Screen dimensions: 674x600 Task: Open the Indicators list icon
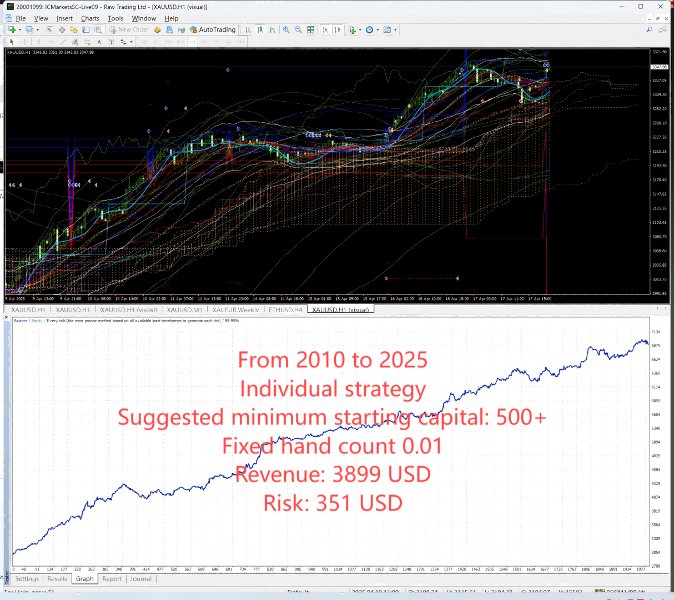[x=352, y=30]
